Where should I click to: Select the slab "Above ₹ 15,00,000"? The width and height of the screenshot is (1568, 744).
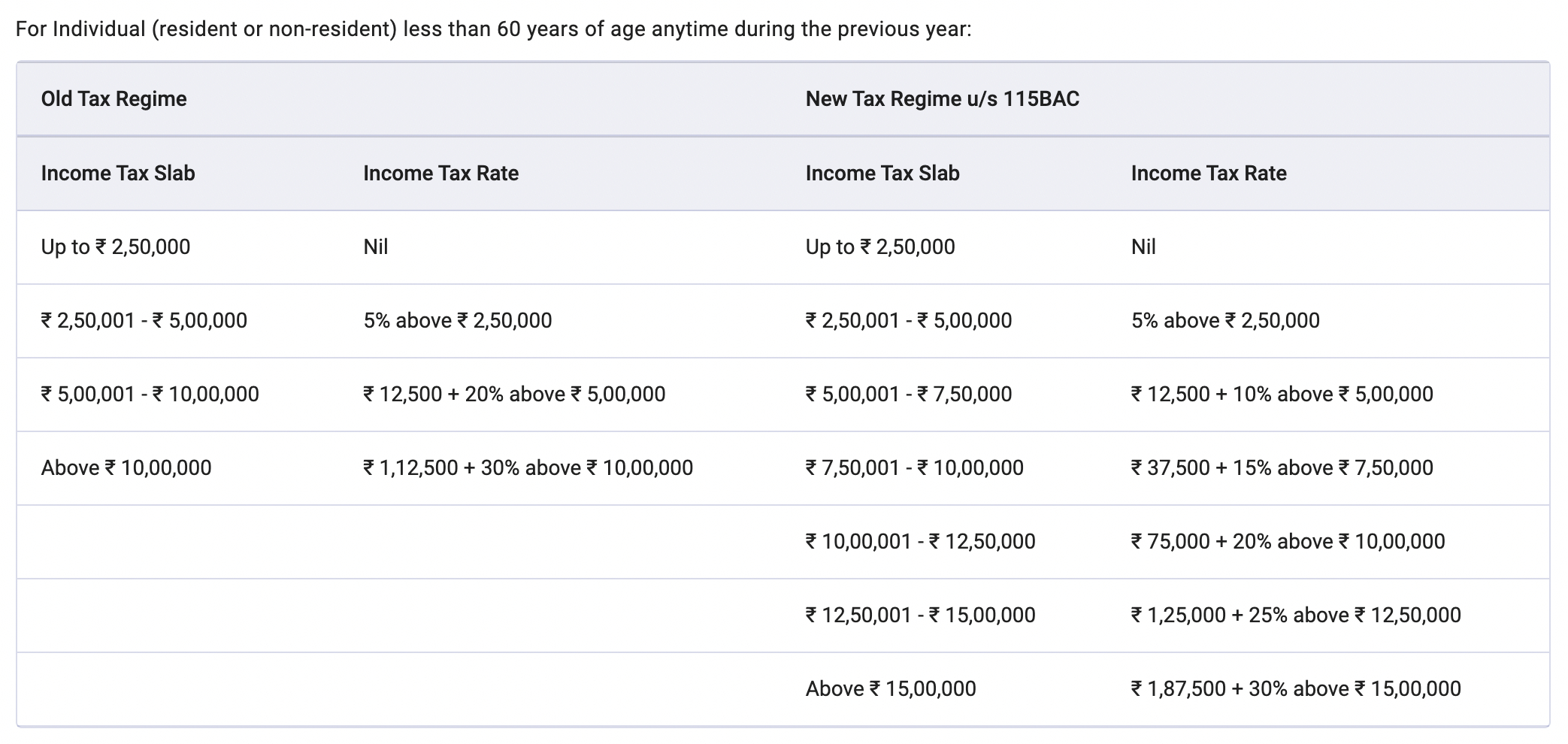(x=891, y=689)
